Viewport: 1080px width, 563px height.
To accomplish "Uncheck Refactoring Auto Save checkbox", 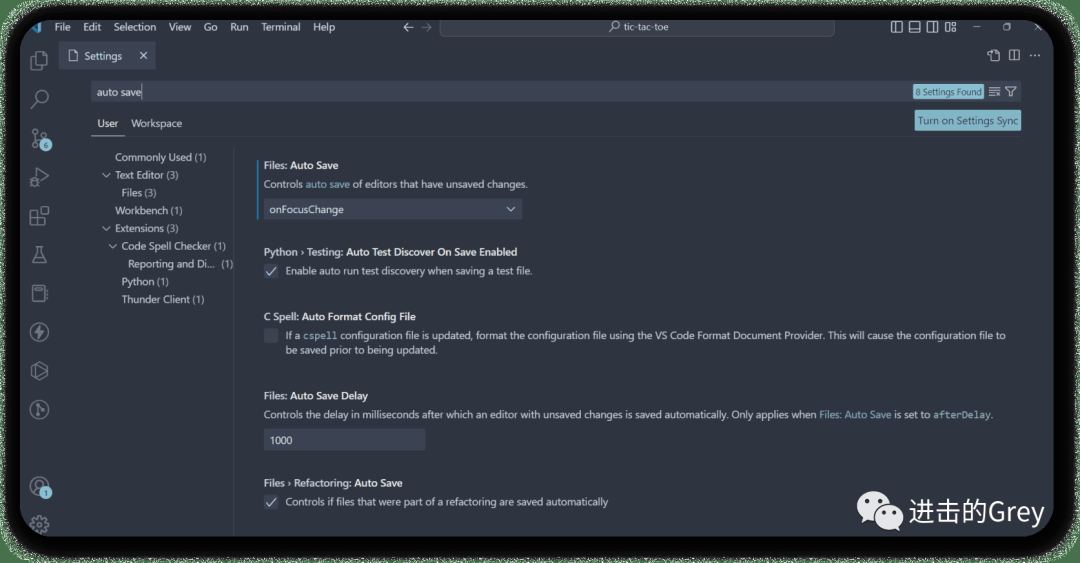I will [271, 502].
